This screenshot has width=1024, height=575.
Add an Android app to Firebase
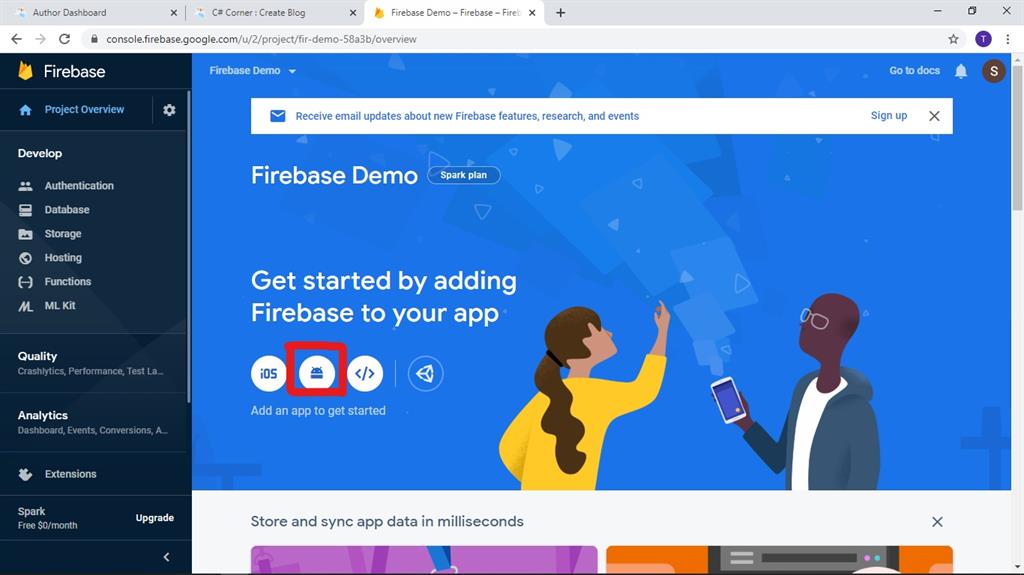317,374
